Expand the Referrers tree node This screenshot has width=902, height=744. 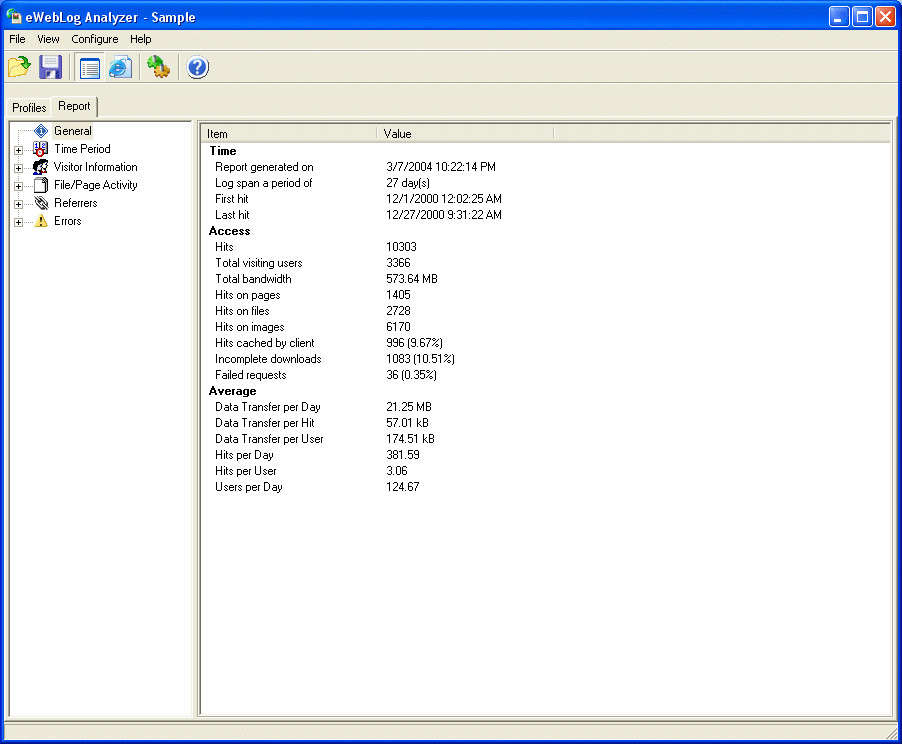(18, 204)
